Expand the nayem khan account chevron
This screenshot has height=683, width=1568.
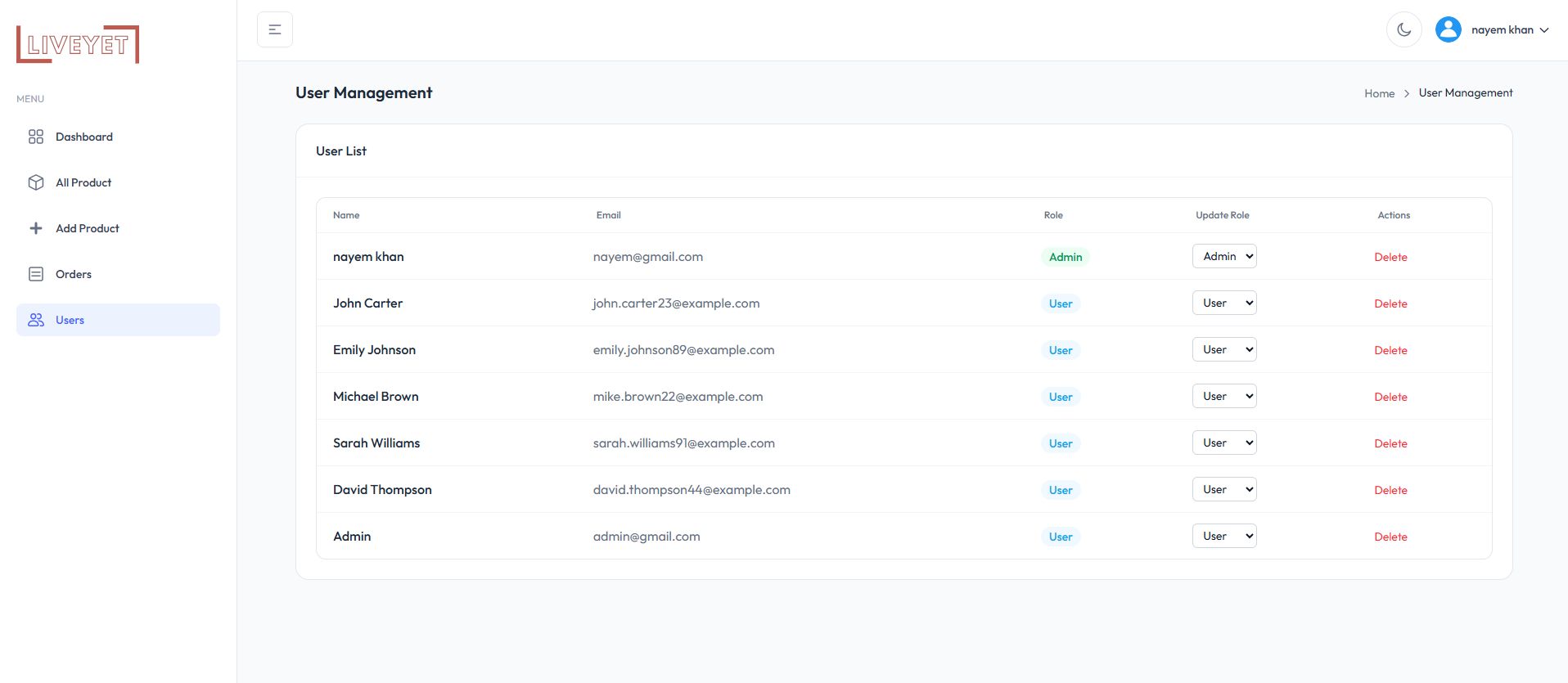[1544, 30]
